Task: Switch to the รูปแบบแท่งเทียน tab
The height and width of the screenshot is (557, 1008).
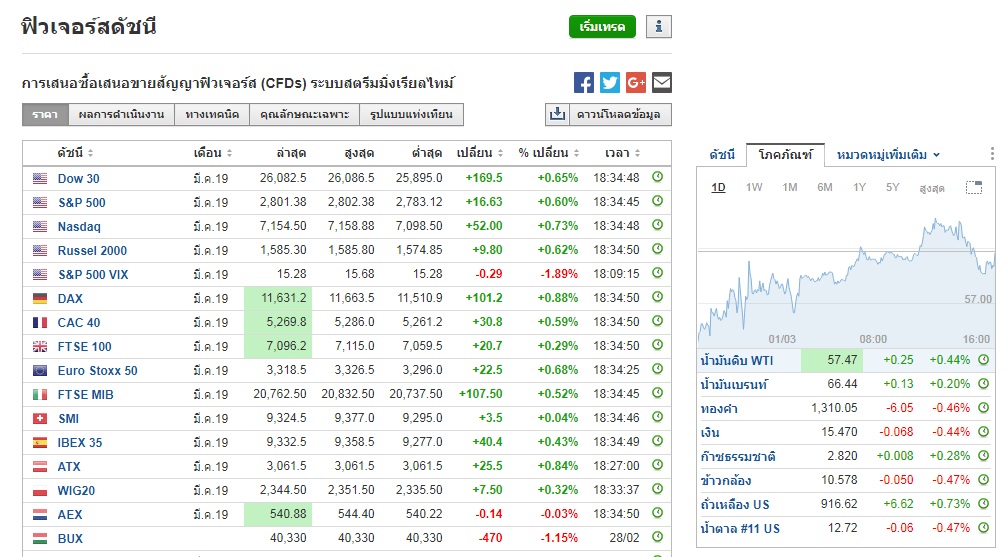Action: [x=411, y=114]
